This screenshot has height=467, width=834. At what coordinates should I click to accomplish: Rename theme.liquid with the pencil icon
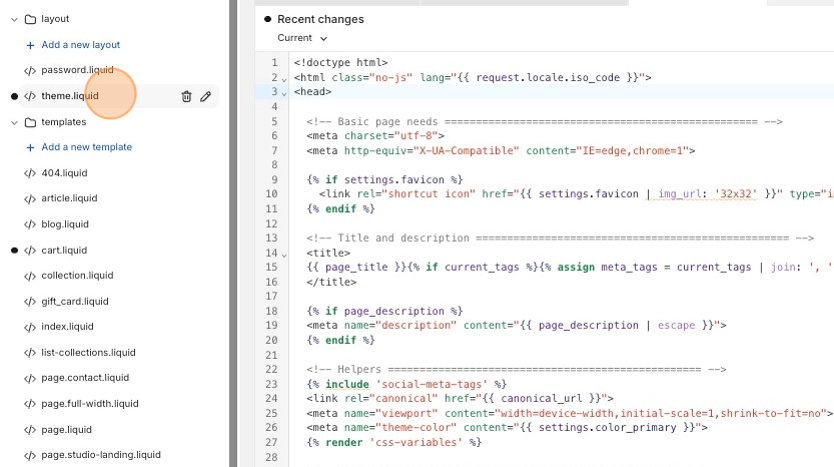205,96
